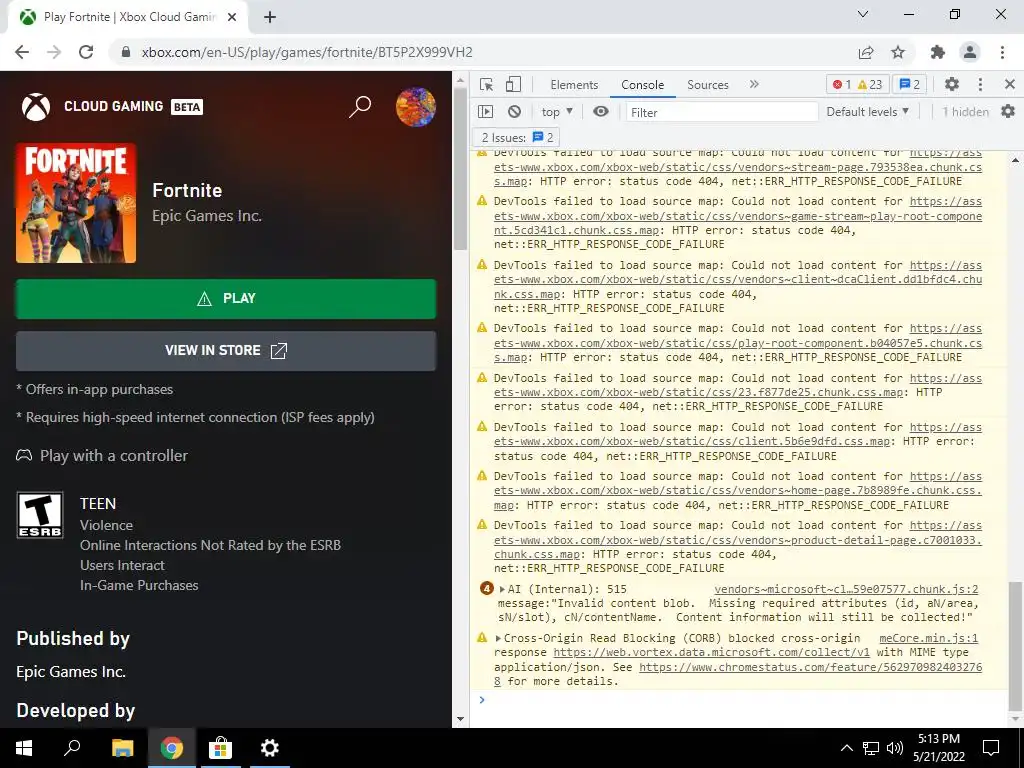Image resolution: width=1024 pixels, height=768 pixels.
Task: Click the ESRB Teen rating badge
Action: tap(40, 515)
